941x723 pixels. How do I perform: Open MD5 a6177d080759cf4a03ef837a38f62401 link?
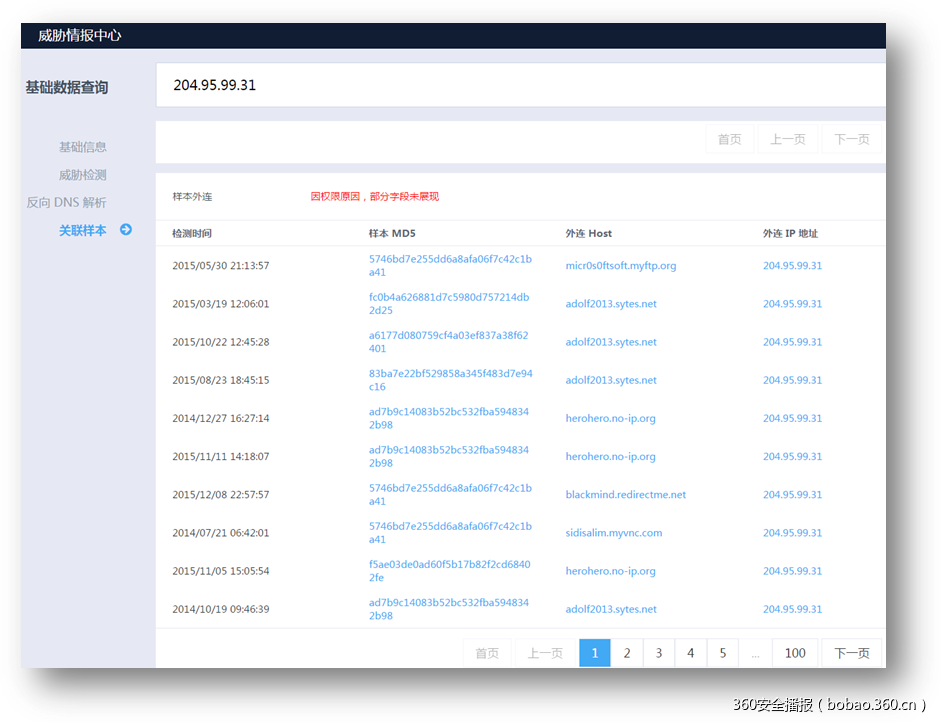[x=448, y=342]
